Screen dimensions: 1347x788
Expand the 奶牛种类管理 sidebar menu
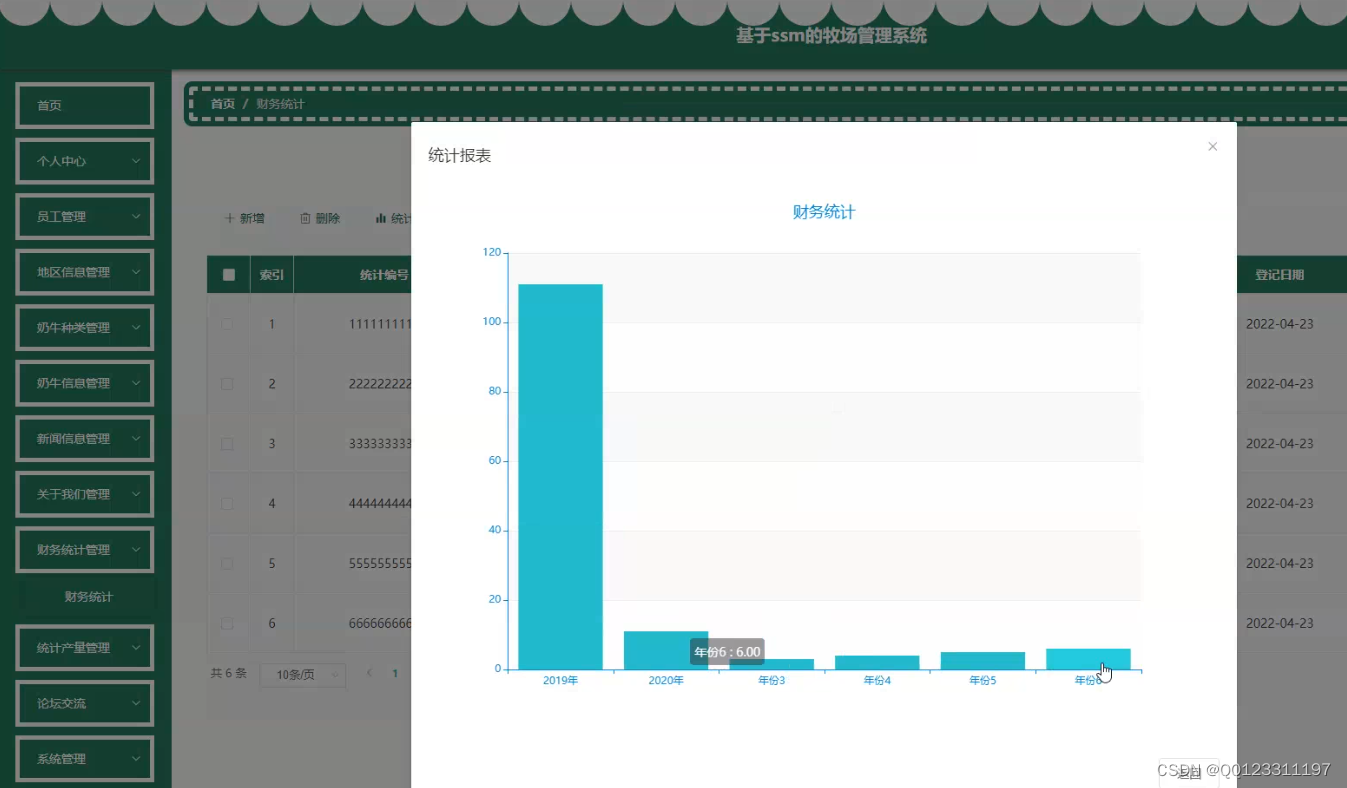coord(84,328)
